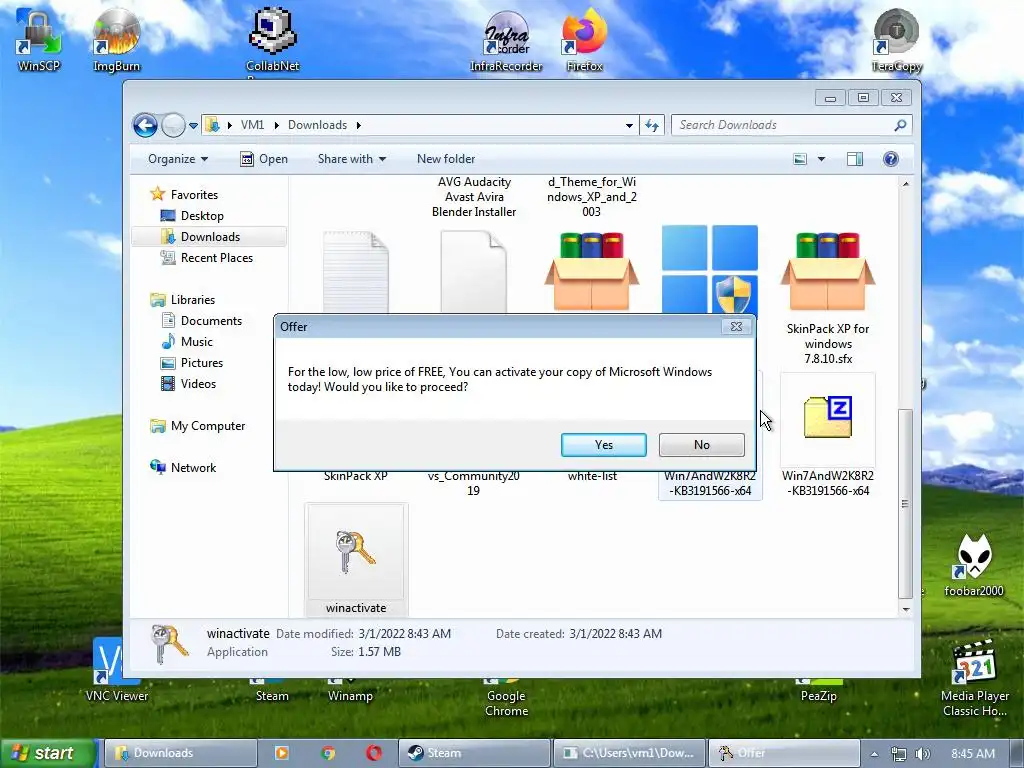Open the recent pages dropdown arrow
The width and height of the screenshot is (1024, 768).
(193, 125)
